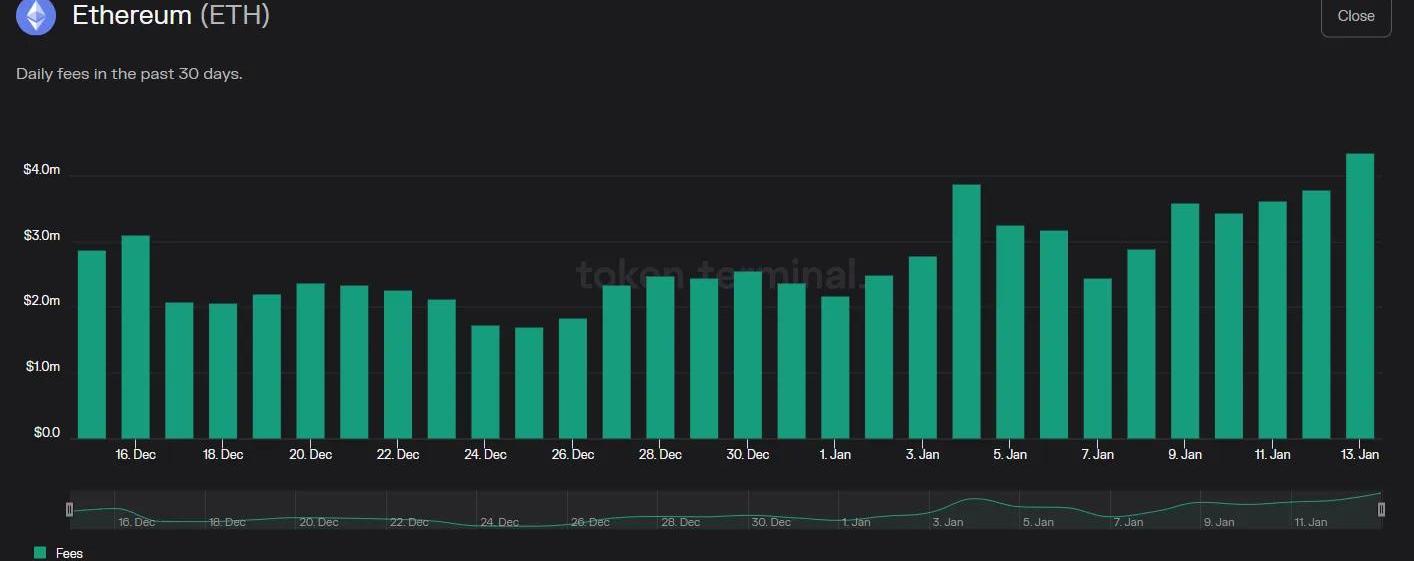1414x561 pixels.
Task: Click the lowest bar right after 24 Dec
Action: 529,383
